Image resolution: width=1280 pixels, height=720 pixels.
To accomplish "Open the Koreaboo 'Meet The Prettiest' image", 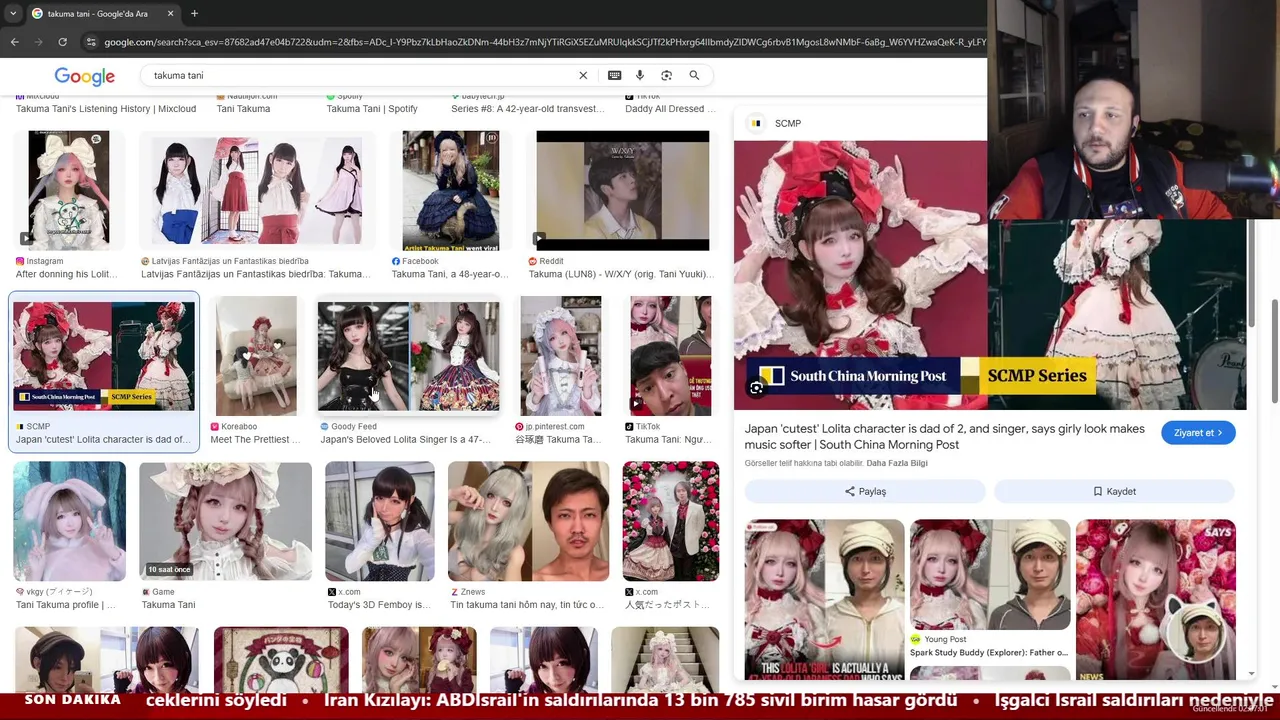I will [x=256, y=356].
